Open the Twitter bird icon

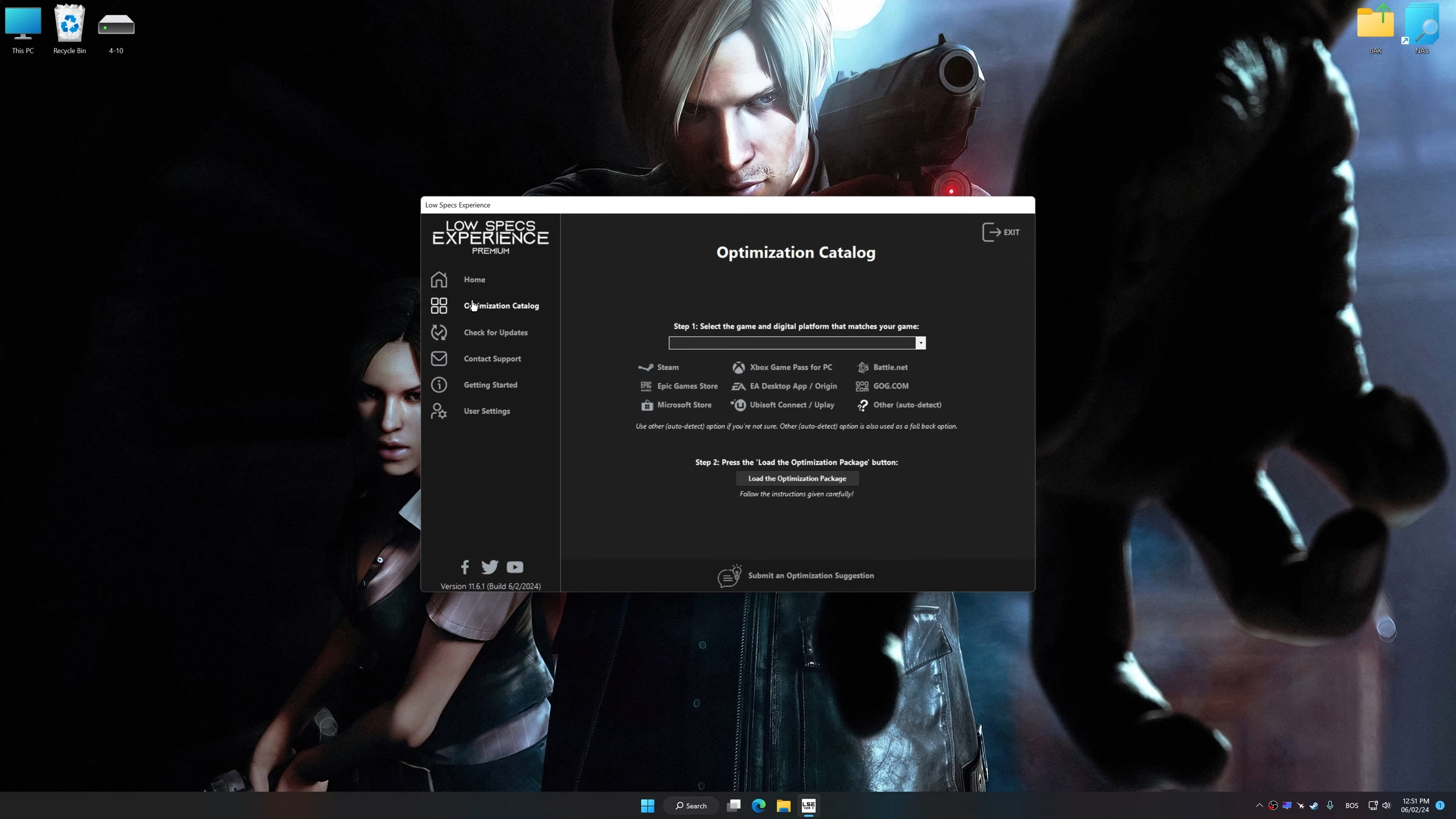click(x=489, y=567)
